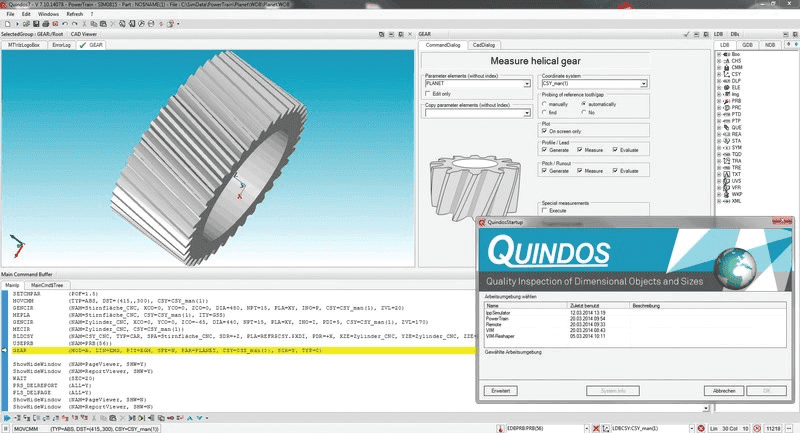Viewport: 800px width, 433px height.
Task: Select PowerTrain row in Arbeitsumgebung list
Action: click(x=635, y=319)
